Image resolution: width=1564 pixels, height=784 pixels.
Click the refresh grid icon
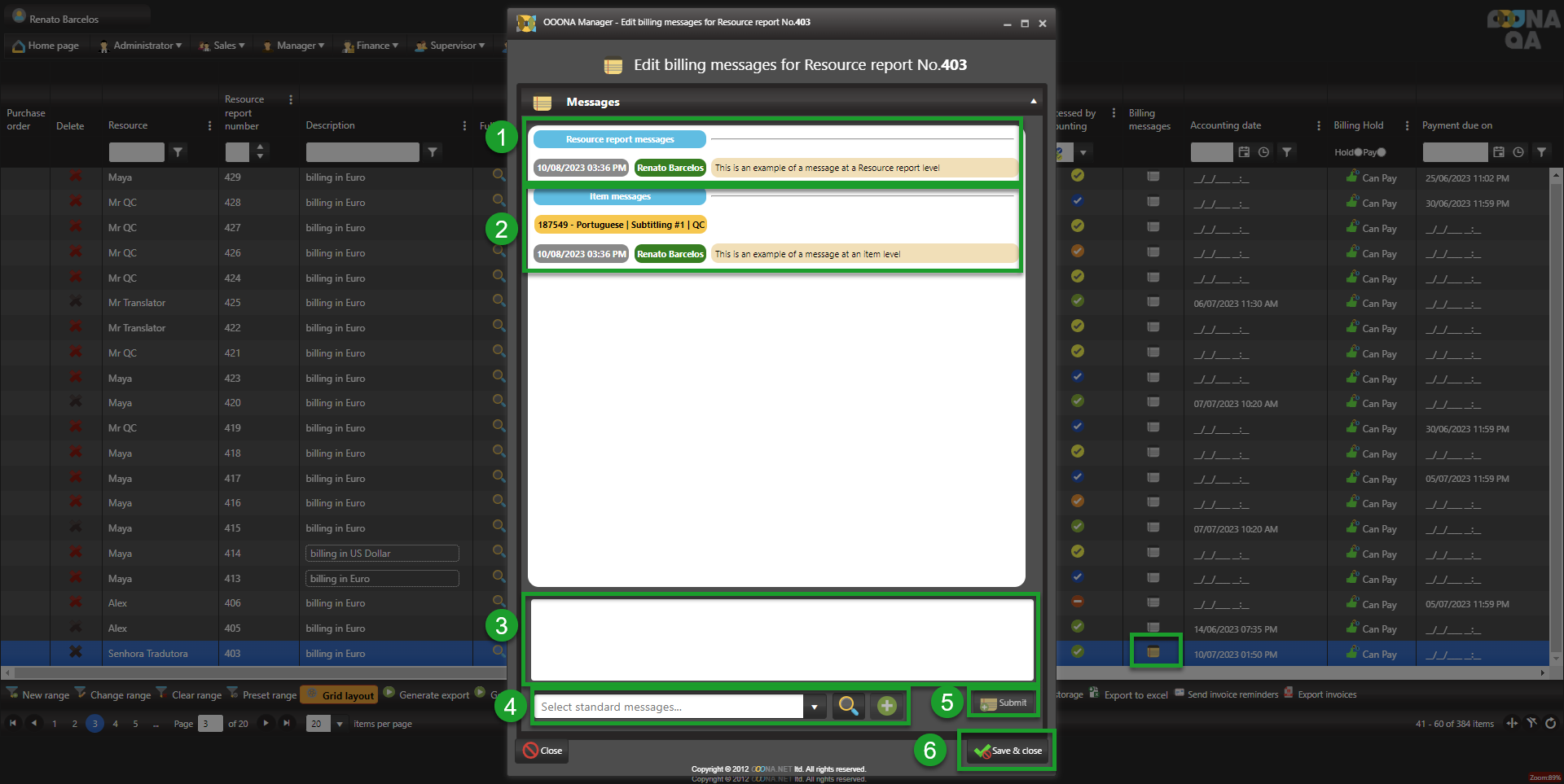[1550, 723]
